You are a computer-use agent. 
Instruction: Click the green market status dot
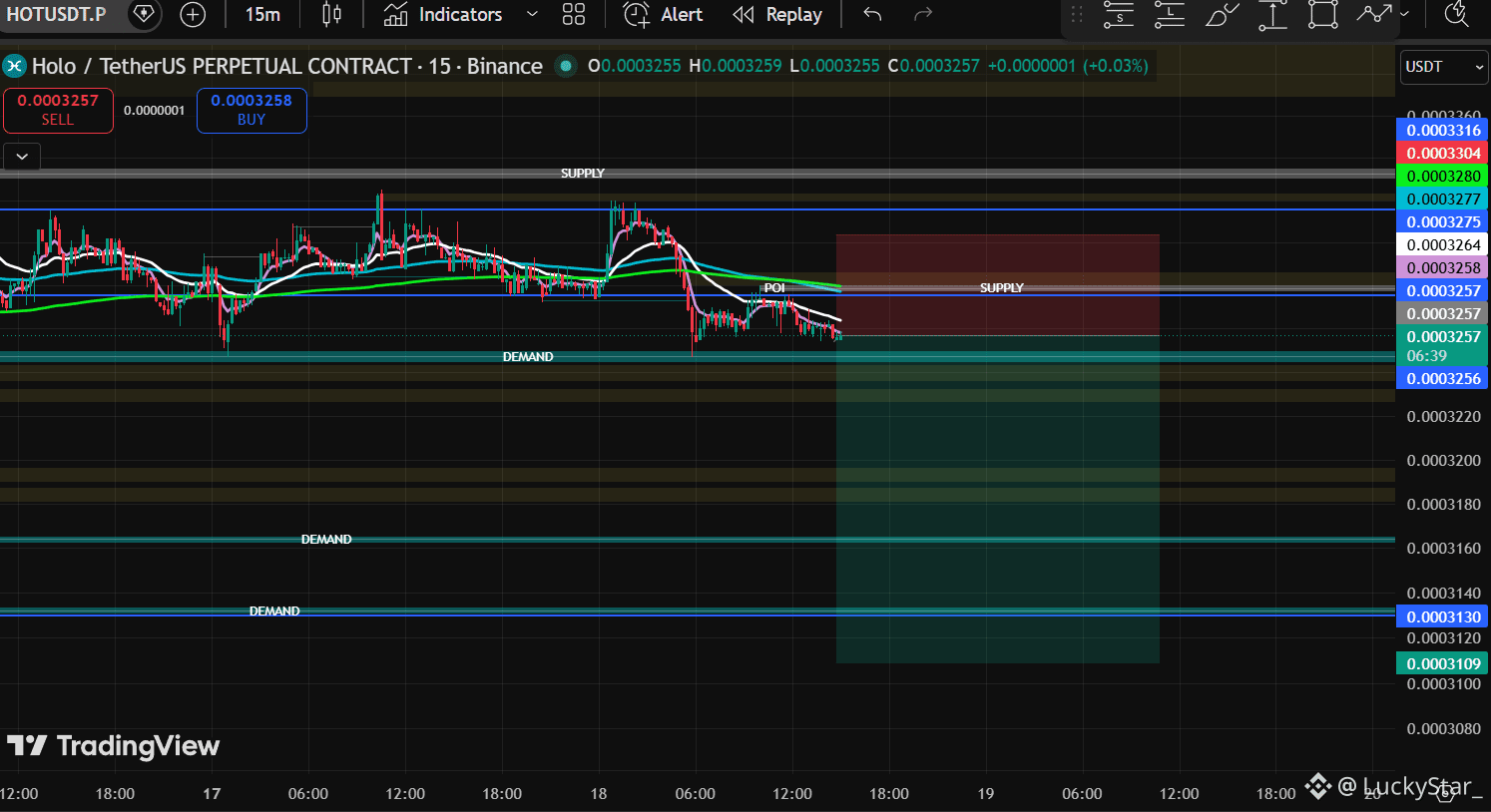(566, 67)
